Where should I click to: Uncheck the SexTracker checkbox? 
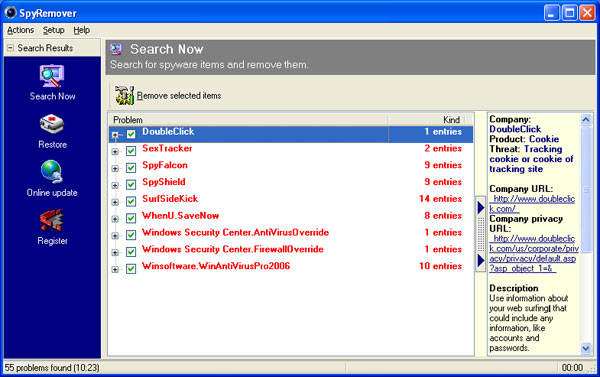131,151
